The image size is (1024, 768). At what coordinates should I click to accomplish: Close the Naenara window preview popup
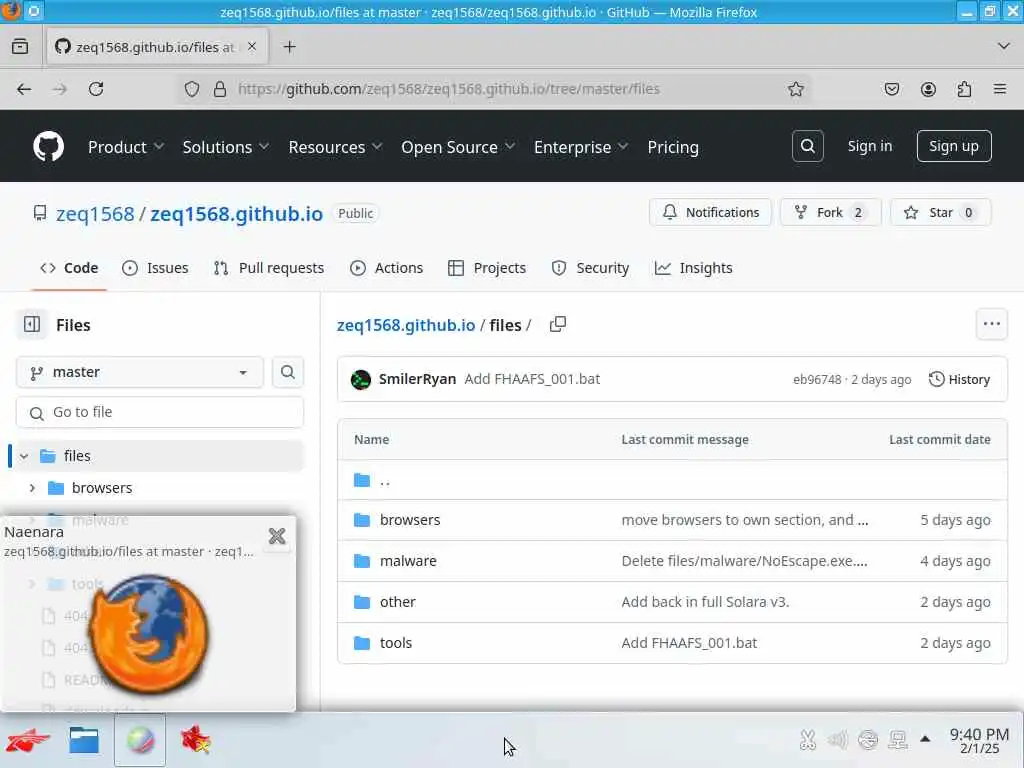coord(277,536)
